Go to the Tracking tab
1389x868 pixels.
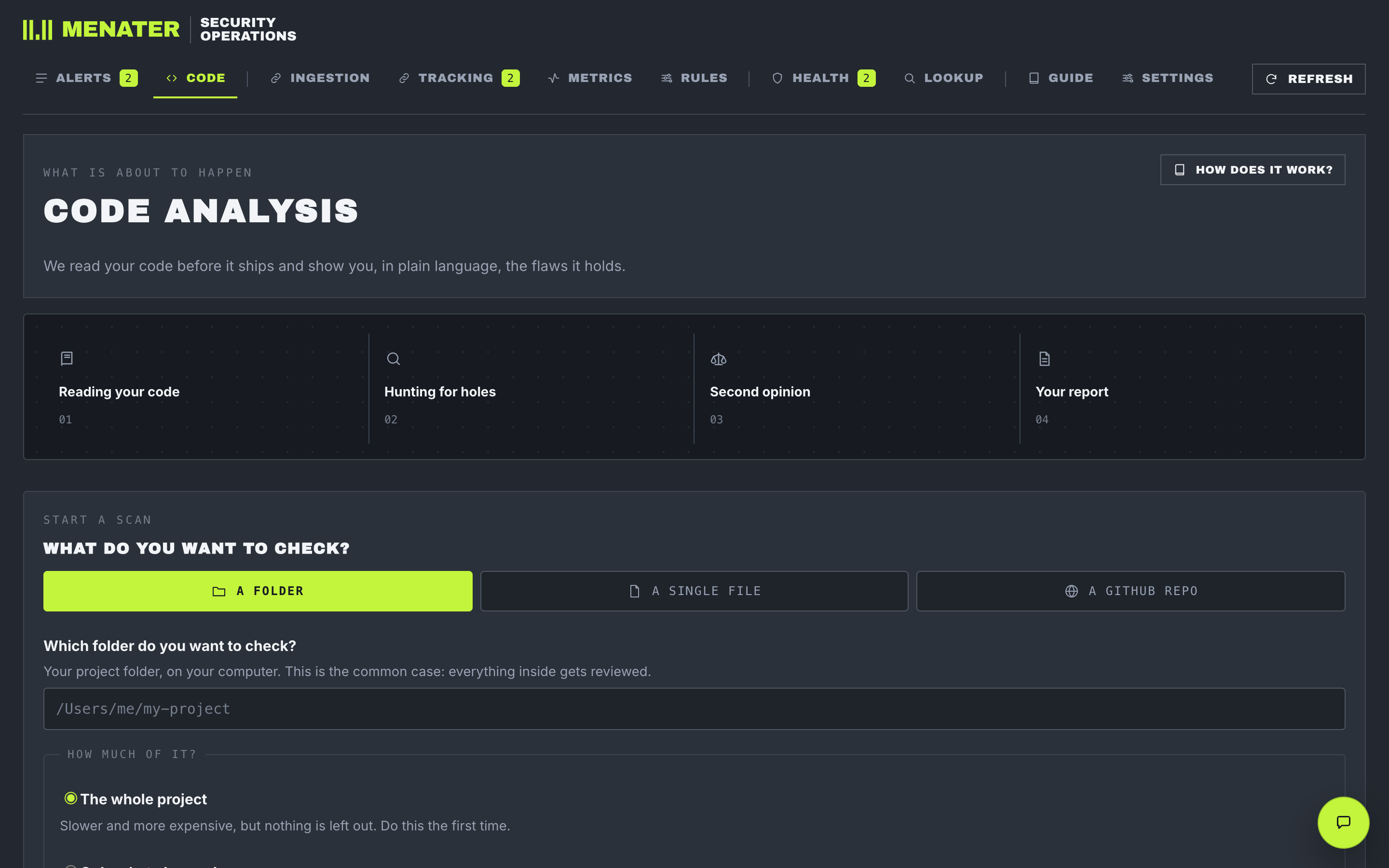(459, 78)
